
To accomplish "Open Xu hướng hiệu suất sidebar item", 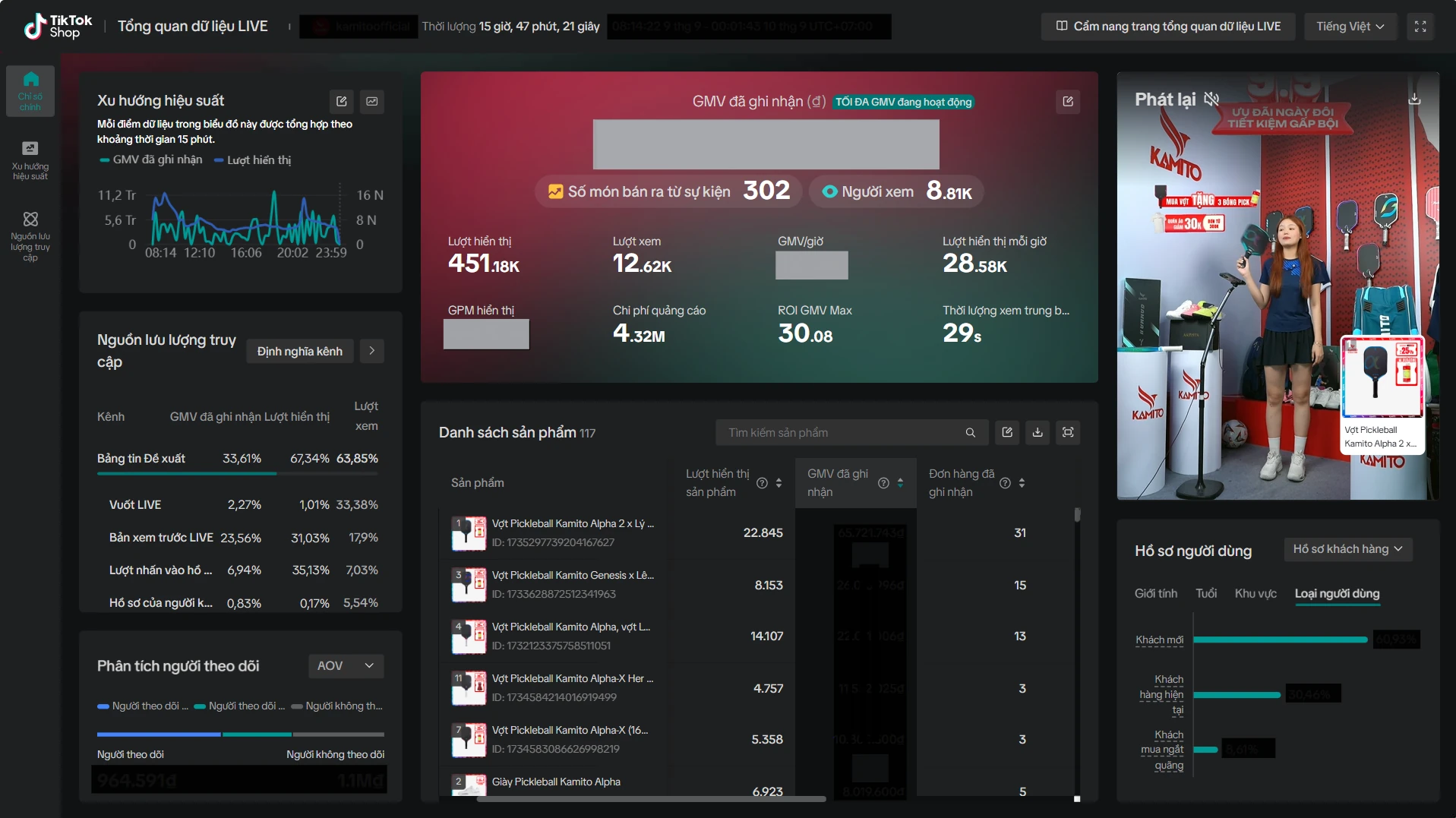I will click(x=30, y=161).
